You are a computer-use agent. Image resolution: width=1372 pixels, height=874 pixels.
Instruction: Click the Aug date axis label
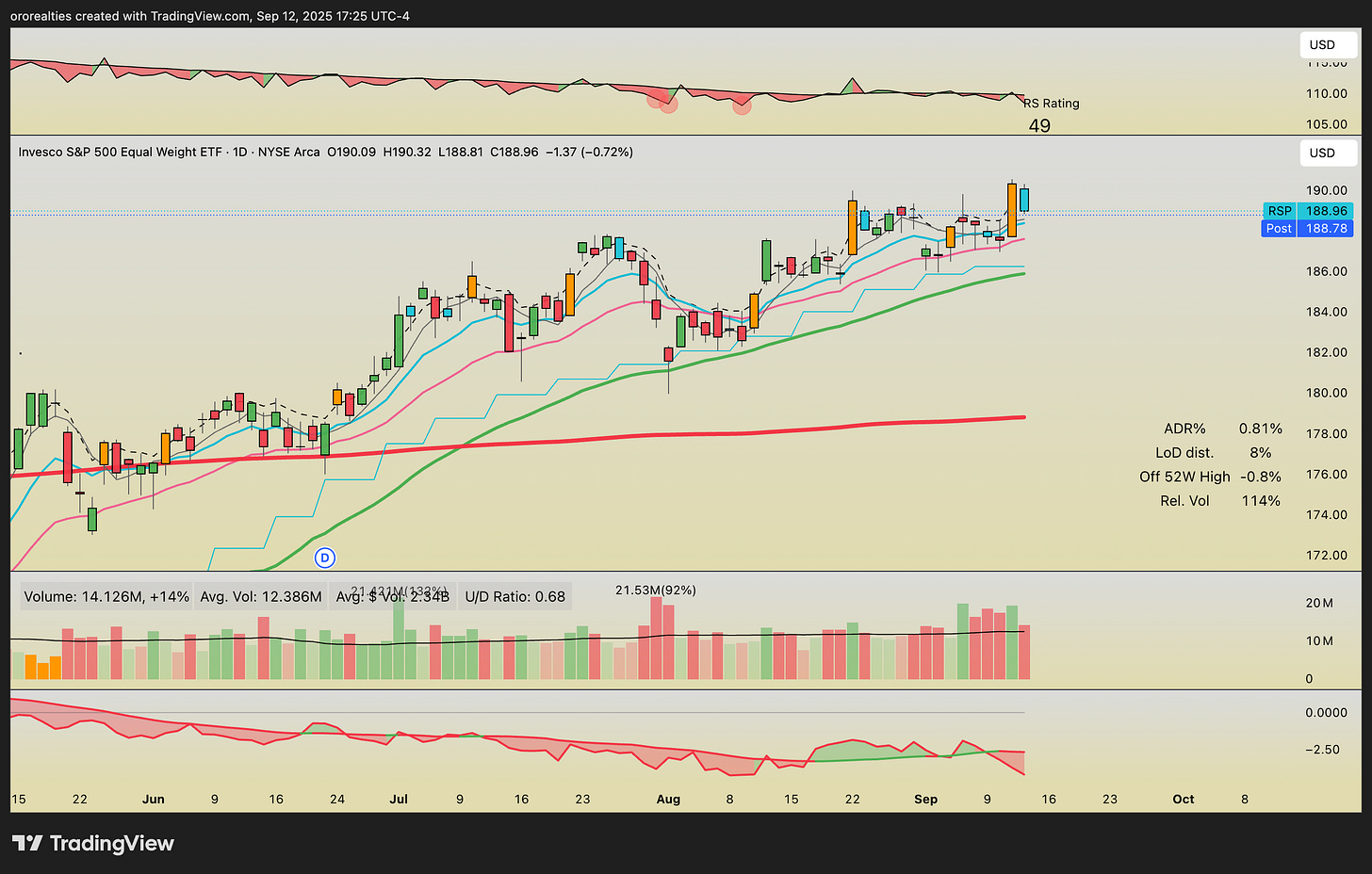tap(668, 799)
